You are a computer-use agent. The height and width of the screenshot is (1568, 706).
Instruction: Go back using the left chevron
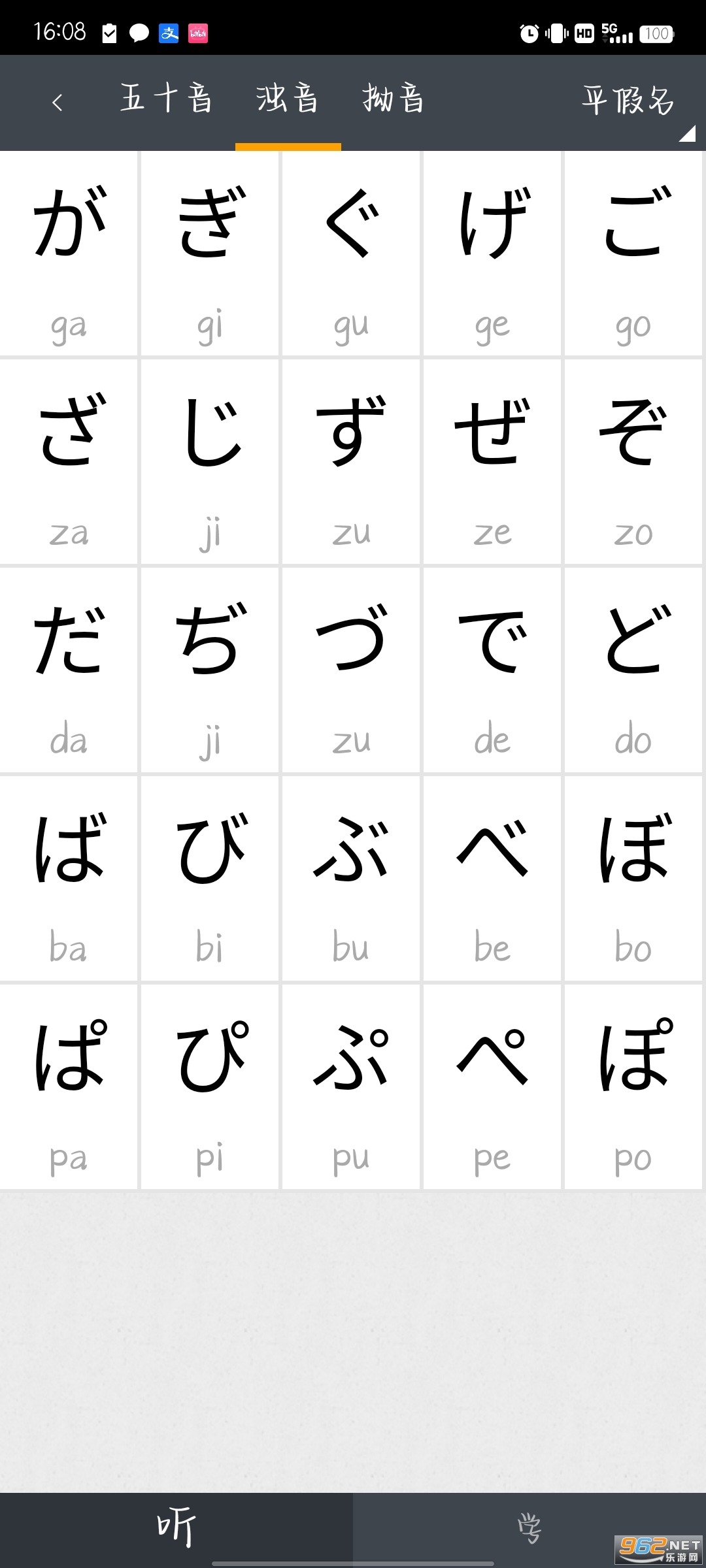58,102
